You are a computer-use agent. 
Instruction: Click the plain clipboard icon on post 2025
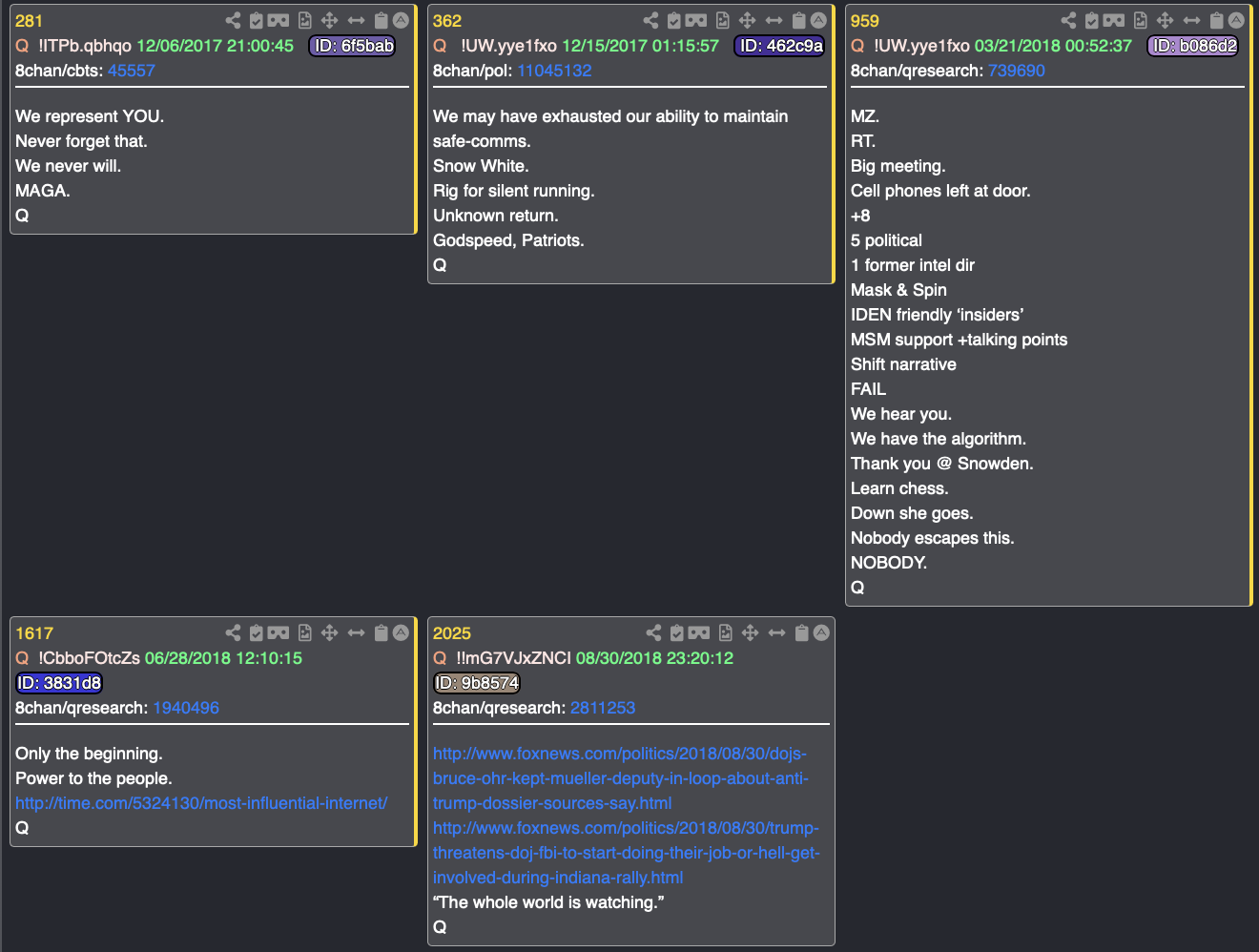802,632
